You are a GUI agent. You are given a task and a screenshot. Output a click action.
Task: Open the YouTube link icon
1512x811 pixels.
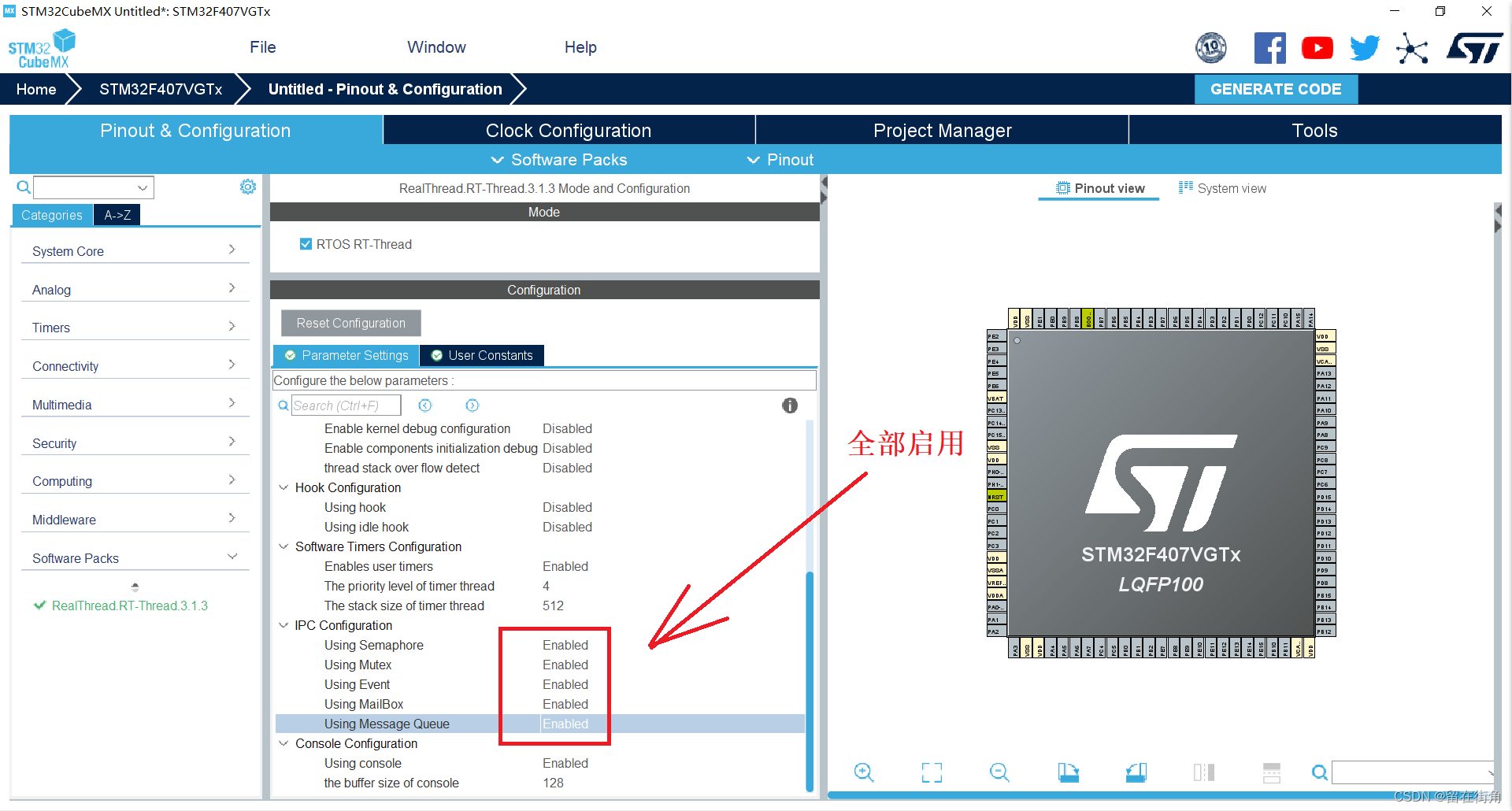pyautogui.click(x=1317, y=48)
